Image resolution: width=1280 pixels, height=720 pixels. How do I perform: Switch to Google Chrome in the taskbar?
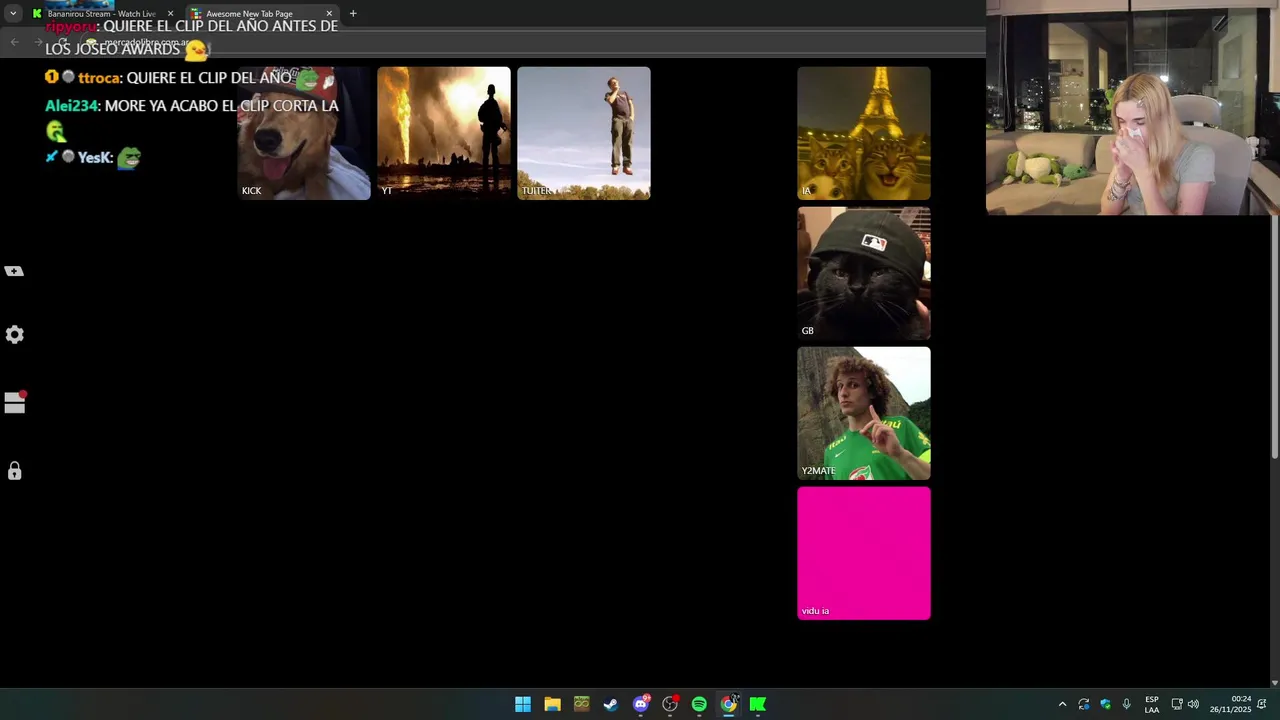pyautogui.click(x=729, y=704)
